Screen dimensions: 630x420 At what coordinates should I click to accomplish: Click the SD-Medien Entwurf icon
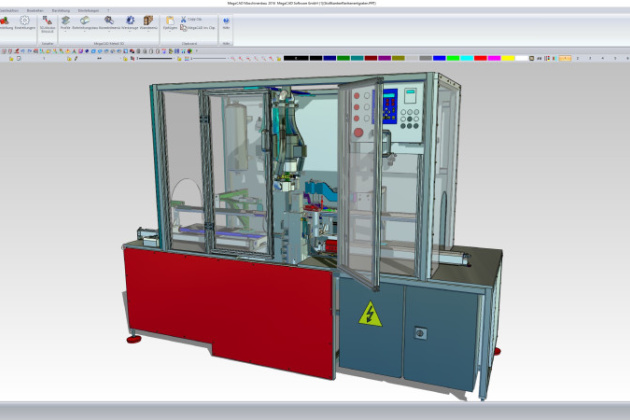[47, 21]
